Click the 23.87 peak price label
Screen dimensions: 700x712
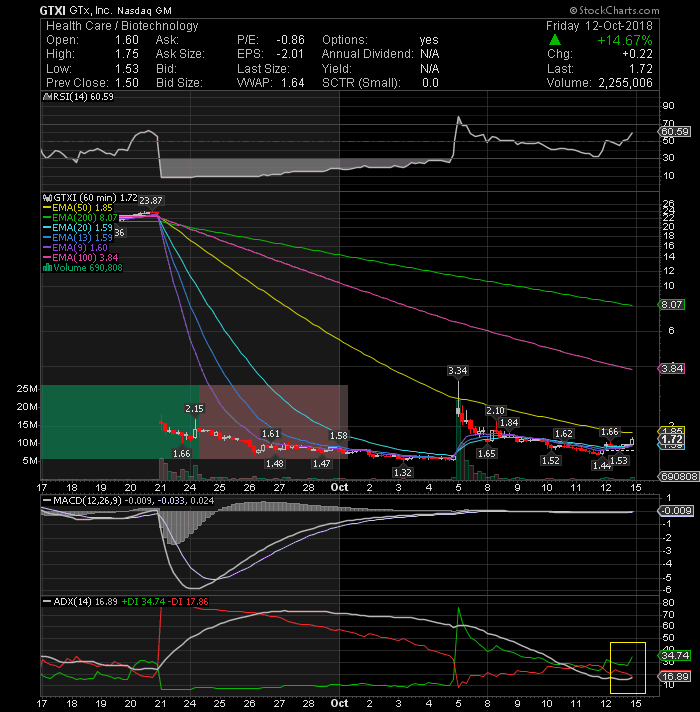point(151,201)
